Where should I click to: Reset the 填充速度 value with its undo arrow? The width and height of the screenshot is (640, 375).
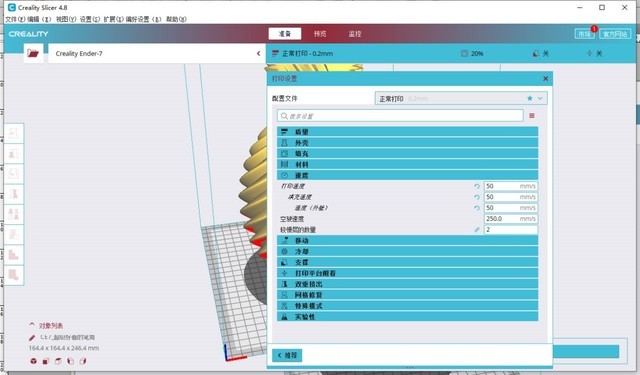477,197
